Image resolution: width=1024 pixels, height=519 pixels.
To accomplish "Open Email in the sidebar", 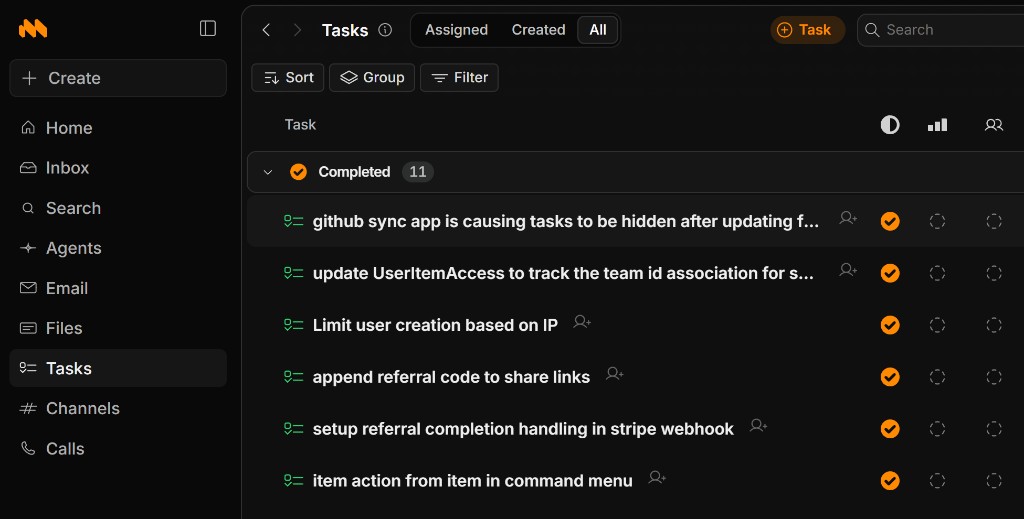I will [x=118, y=288].
